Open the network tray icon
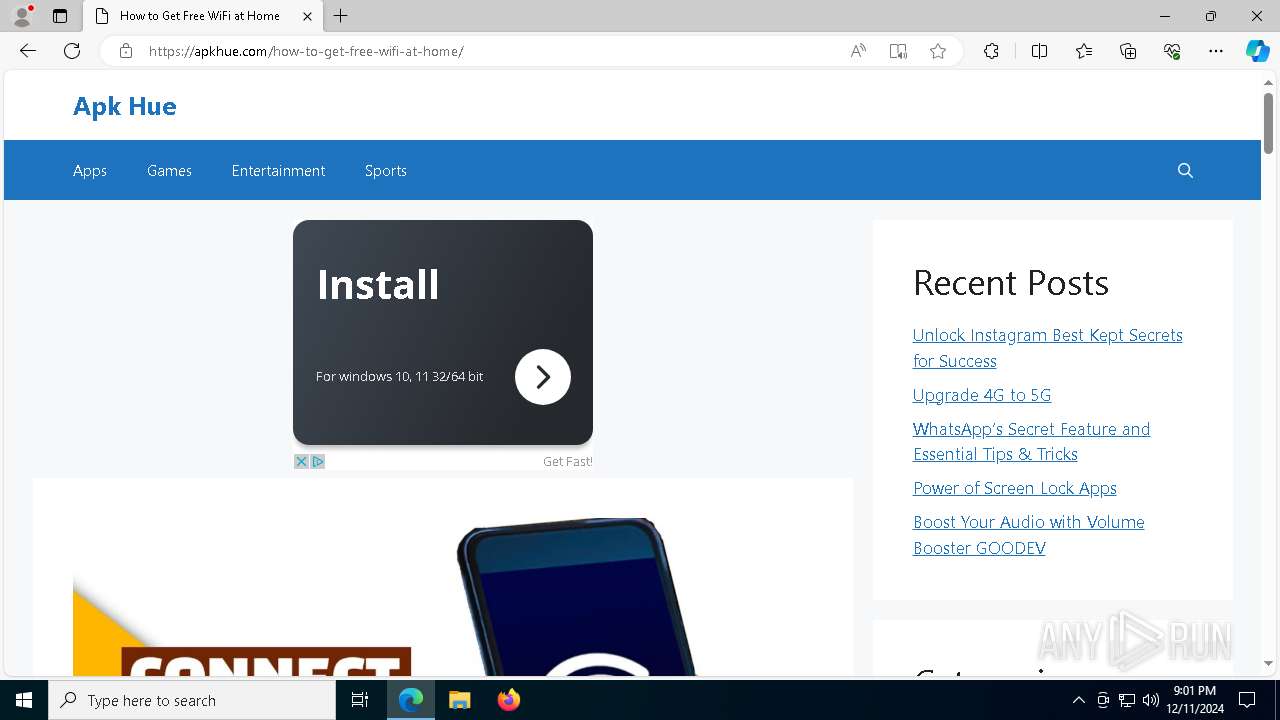The image size is (1280, 720). [x=1127, y=700]
